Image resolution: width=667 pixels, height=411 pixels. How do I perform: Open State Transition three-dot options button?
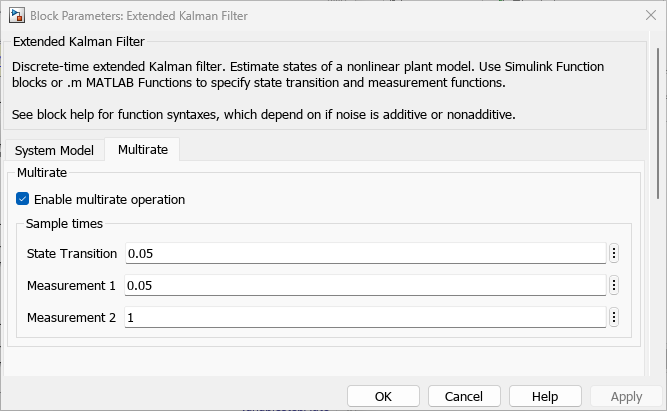pos(614,253)
